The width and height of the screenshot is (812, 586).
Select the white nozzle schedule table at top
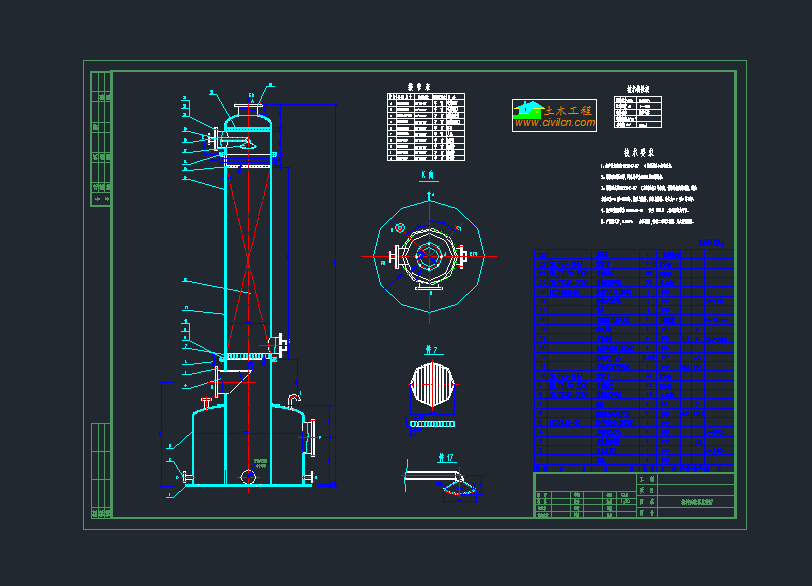coord(423,127)
